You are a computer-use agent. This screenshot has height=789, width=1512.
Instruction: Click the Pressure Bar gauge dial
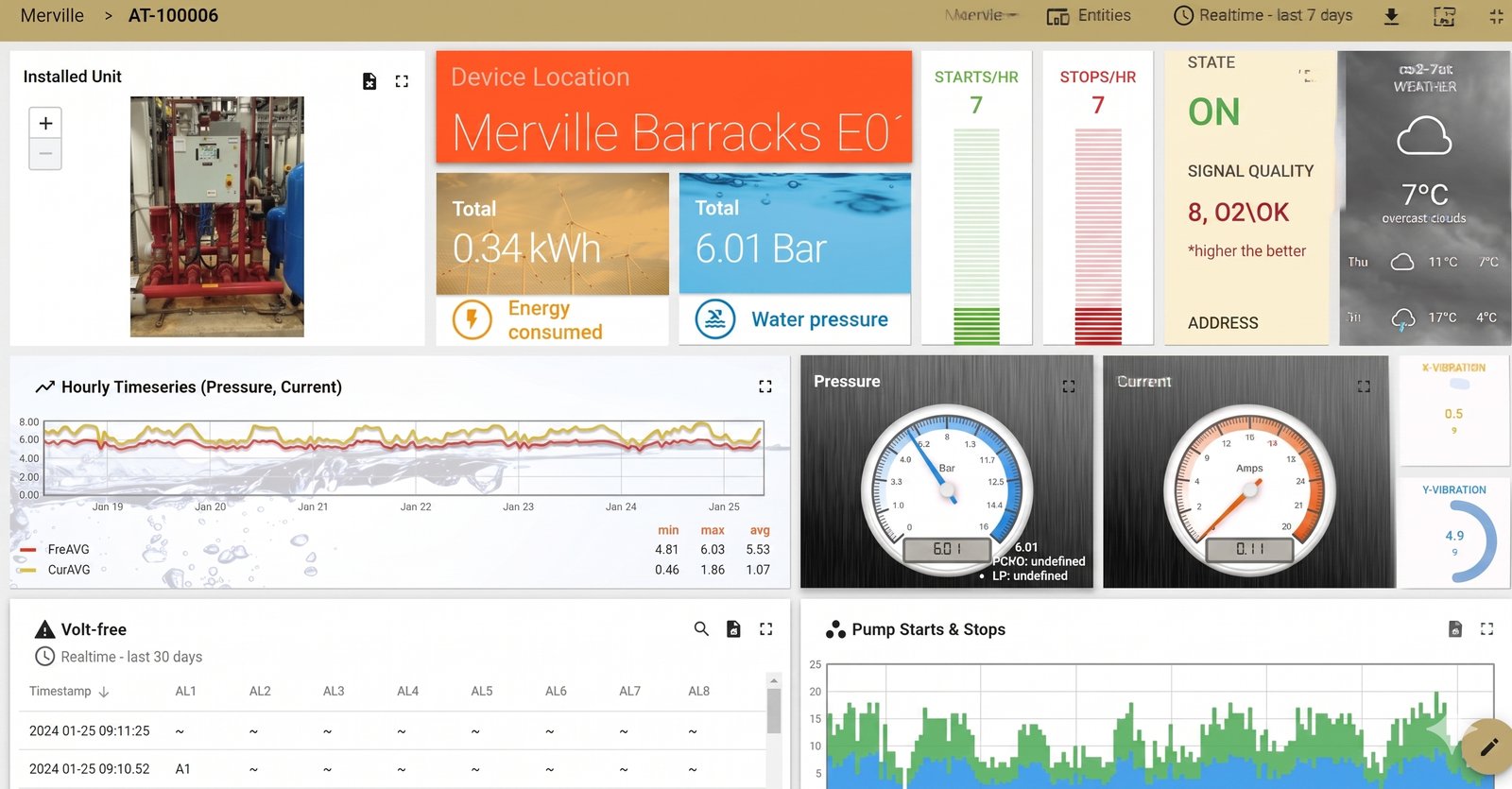click(x=947, y=489)
